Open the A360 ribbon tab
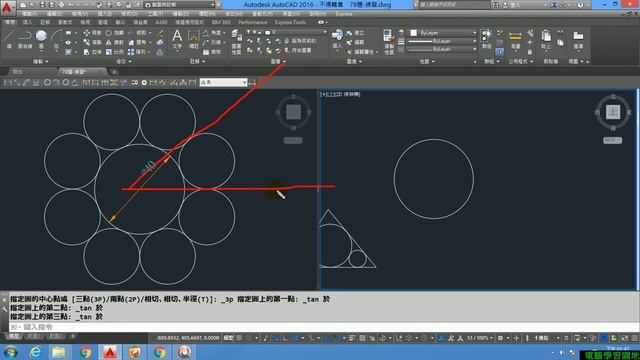This screenshot has height=360, width=640. [x=161, y=22]
